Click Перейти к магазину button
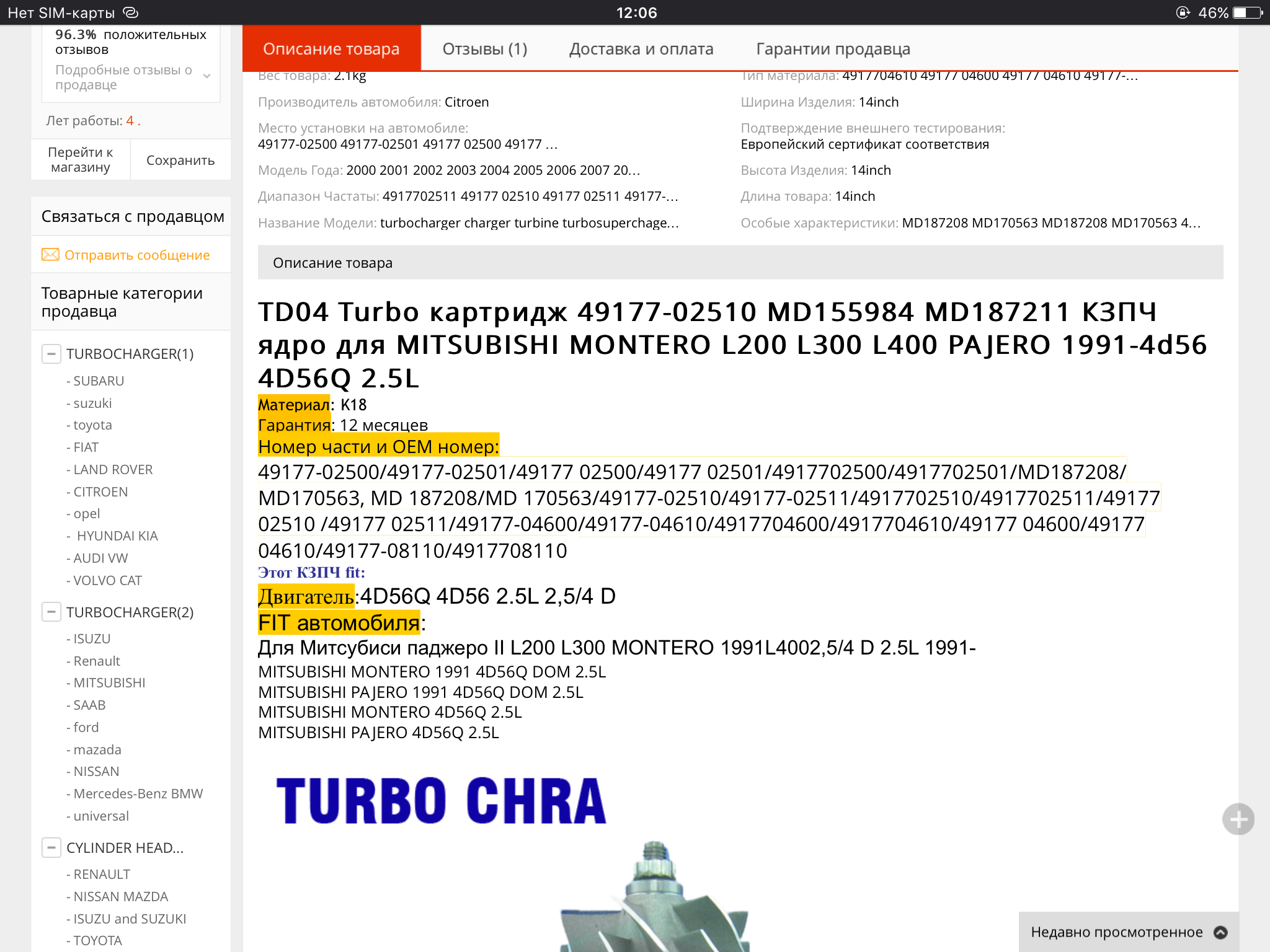Viewport: 1270px width, 952px height. [x=81, y=160]
